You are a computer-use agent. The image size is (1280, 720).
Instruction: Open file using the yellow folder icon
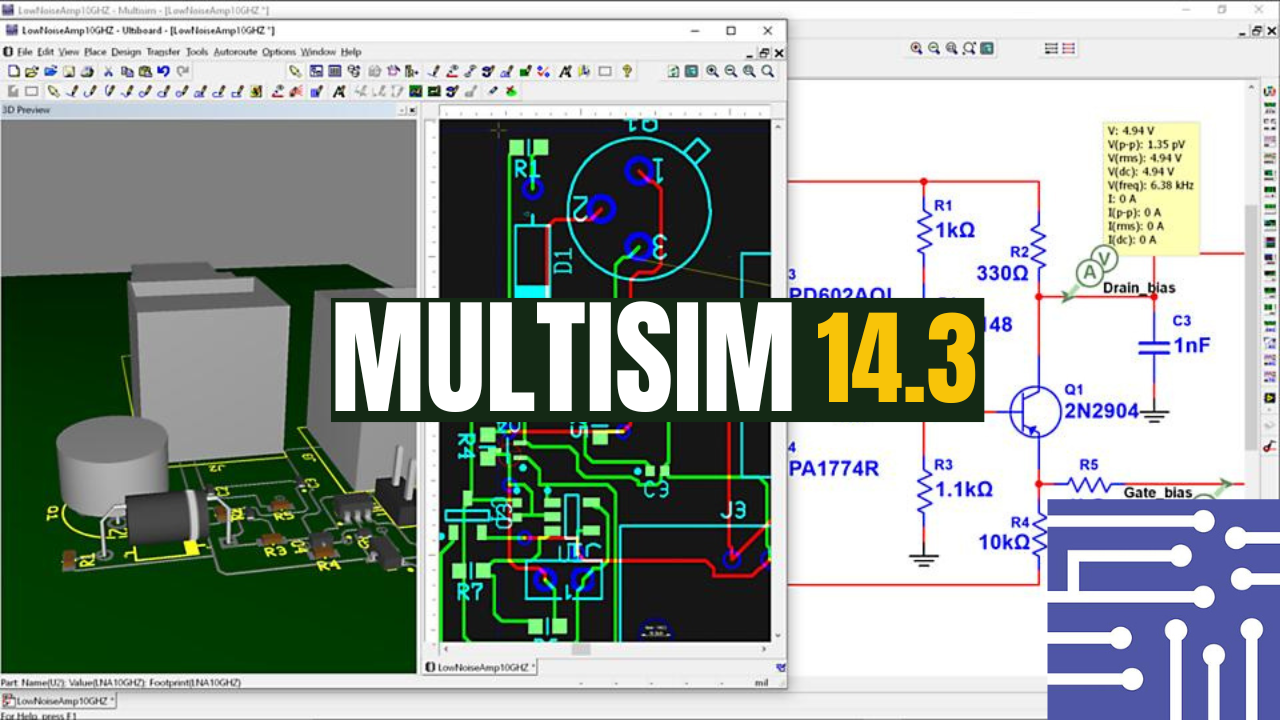click(31, 72)
